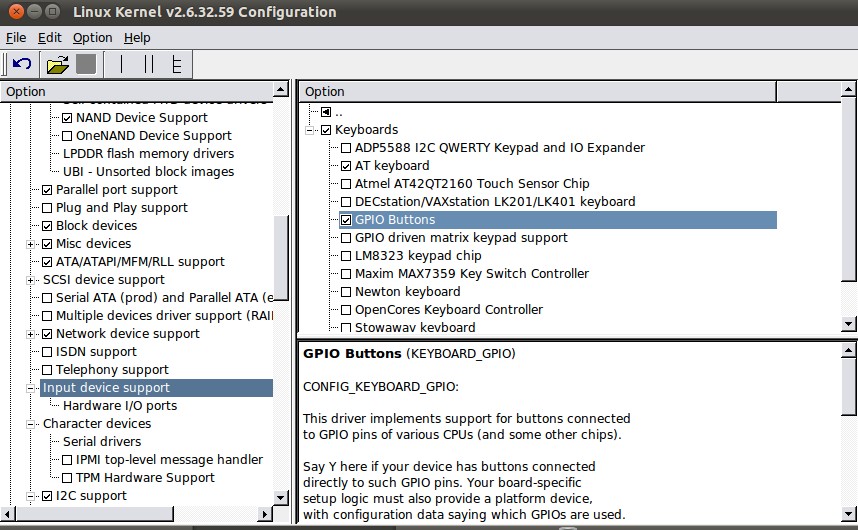Click the go-up '..' back arrow icon
858x530 pixels.
[x=326, y=112]
